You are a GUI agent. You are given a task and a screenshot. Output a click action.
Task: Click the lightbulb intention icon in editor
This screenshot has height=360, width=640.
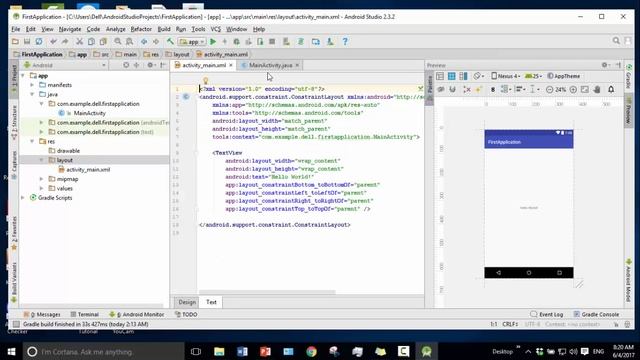[206, 81]
